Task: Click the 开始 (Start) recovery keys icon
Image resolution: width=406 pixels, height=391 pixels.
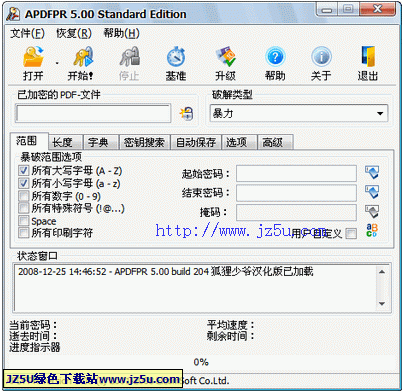Action: (83, 57)
